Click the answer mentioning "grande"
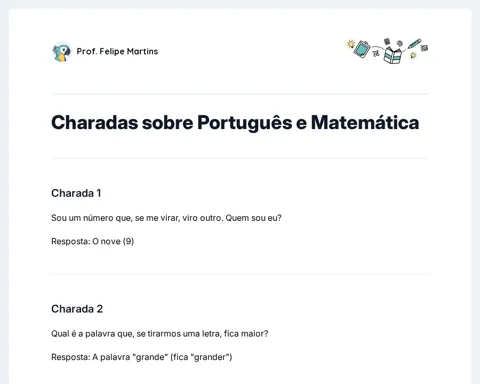Viewport: 480px width, 384px height. coord(142,357)
